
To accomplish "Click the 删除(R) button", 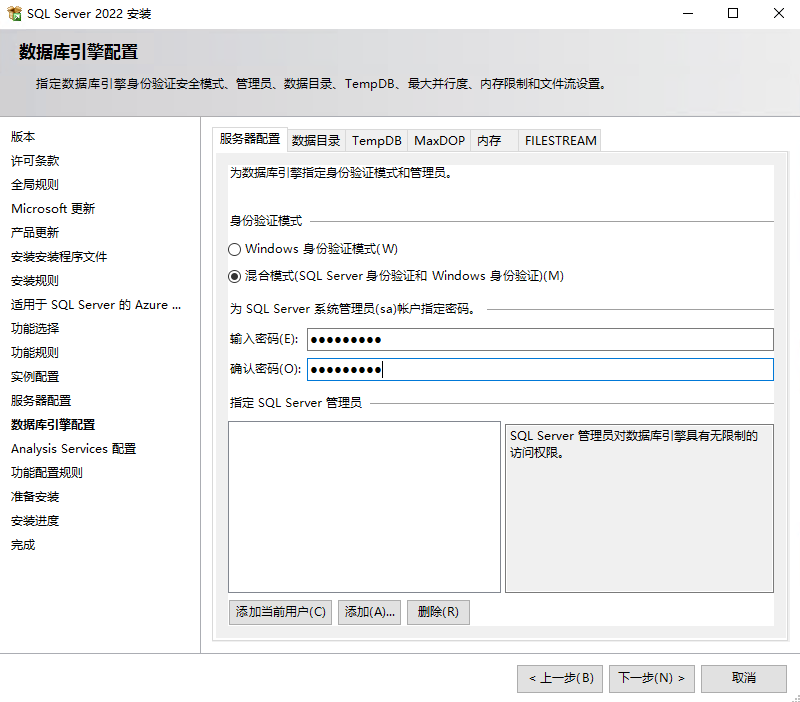I will (438, 612).
